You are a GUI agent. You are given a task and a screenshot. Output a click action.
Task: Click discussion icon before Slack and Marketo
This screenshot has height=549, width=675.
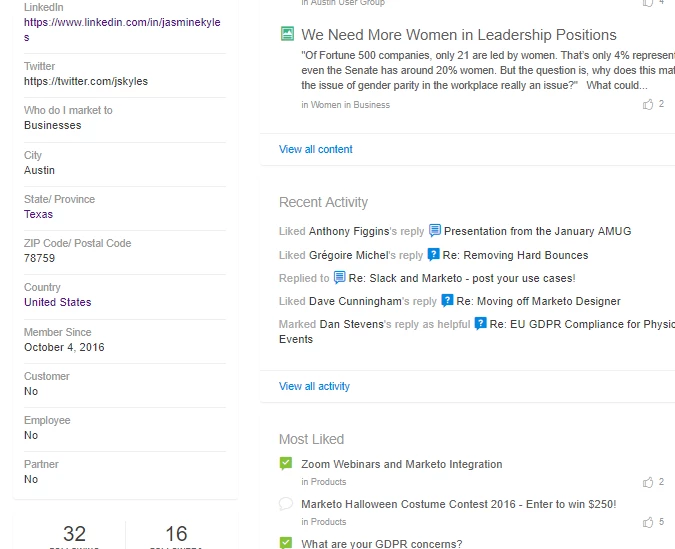[x=340, y=277]
